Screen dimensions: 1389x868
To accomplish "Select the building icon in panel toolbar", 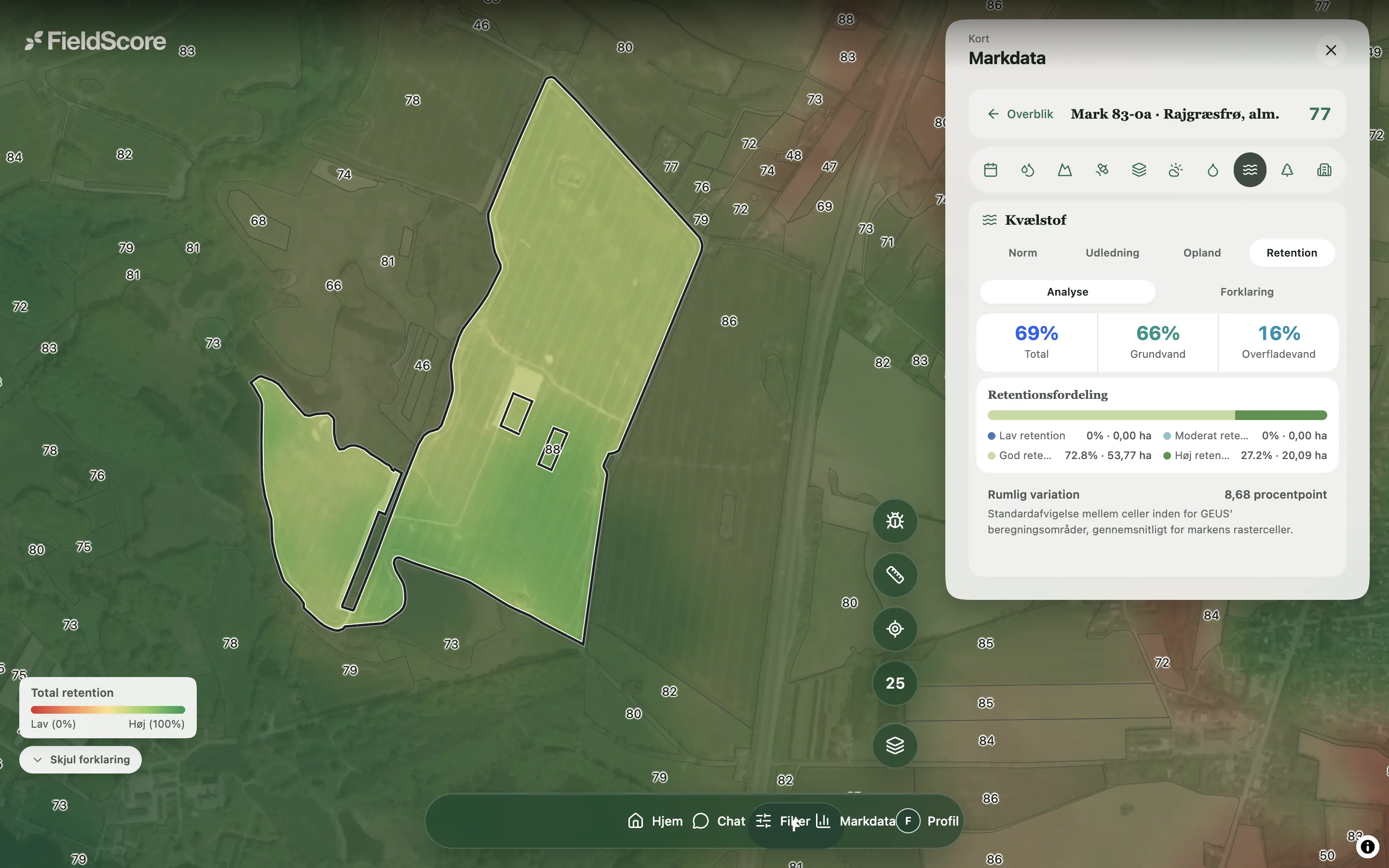I will tap(1324, 170).
